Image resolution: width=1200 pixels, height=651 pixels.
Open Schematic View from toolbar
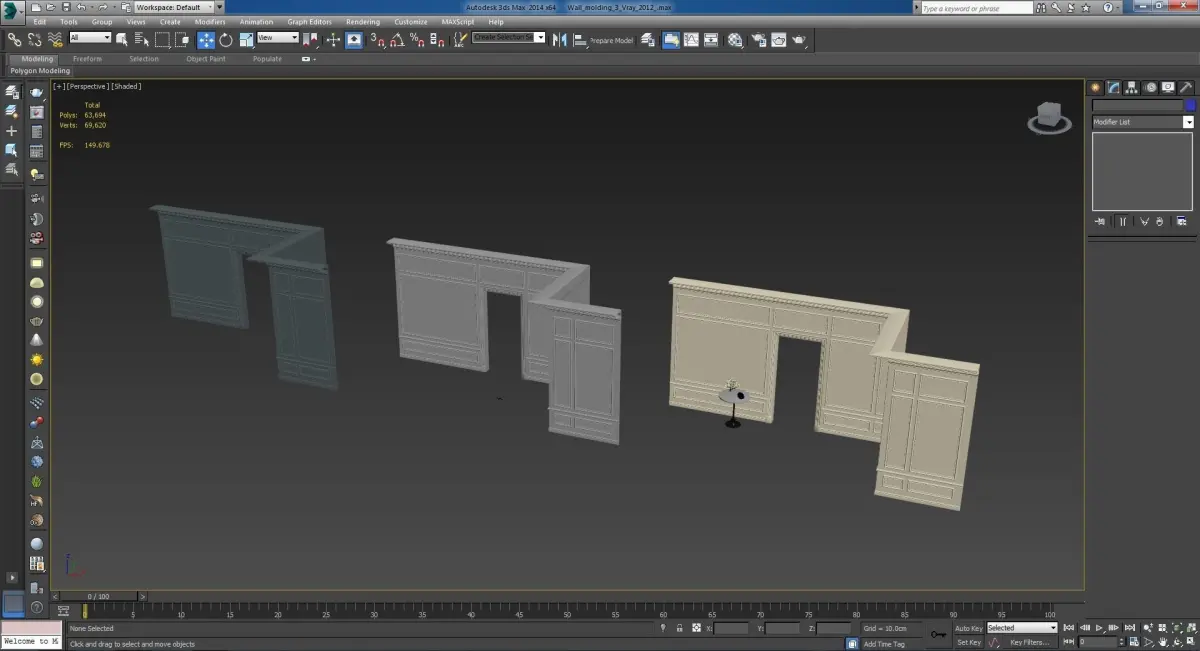pyautogui.click(x=711, y=40)
